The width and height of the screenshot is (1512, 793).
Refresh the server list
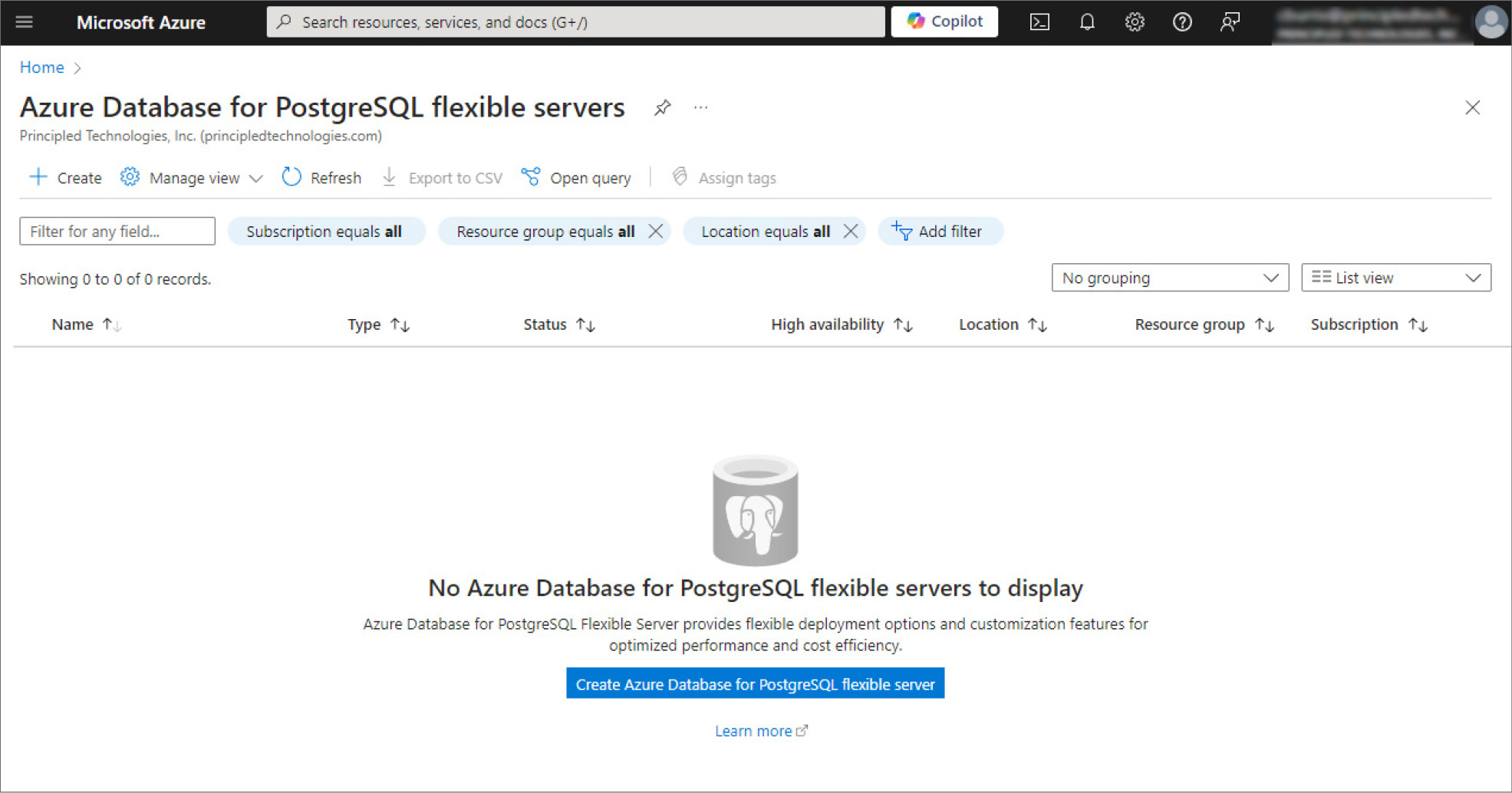[x=322, y=177]
